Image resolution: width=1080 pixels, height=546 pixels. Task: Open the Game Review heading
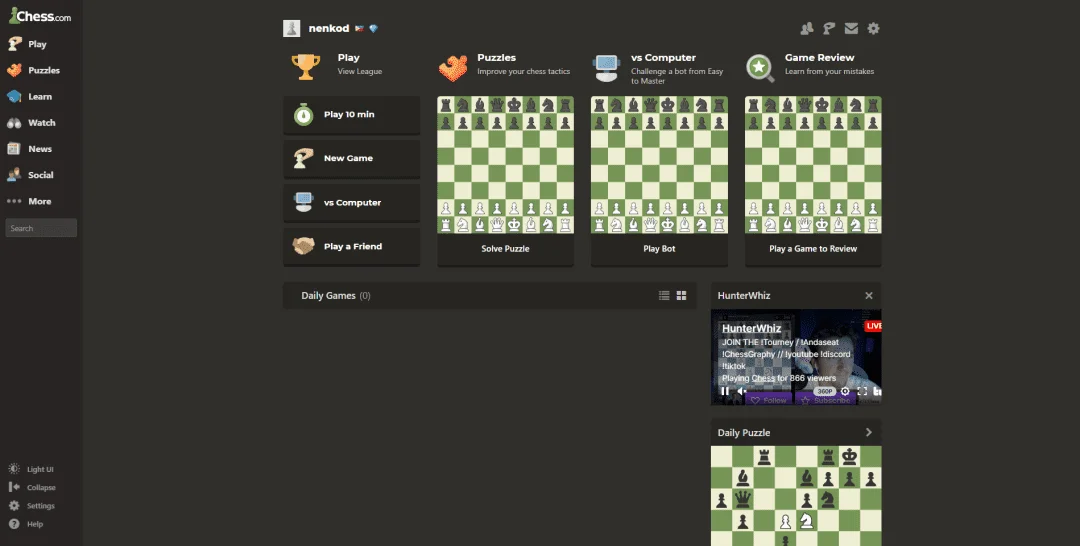pos(820,58)
